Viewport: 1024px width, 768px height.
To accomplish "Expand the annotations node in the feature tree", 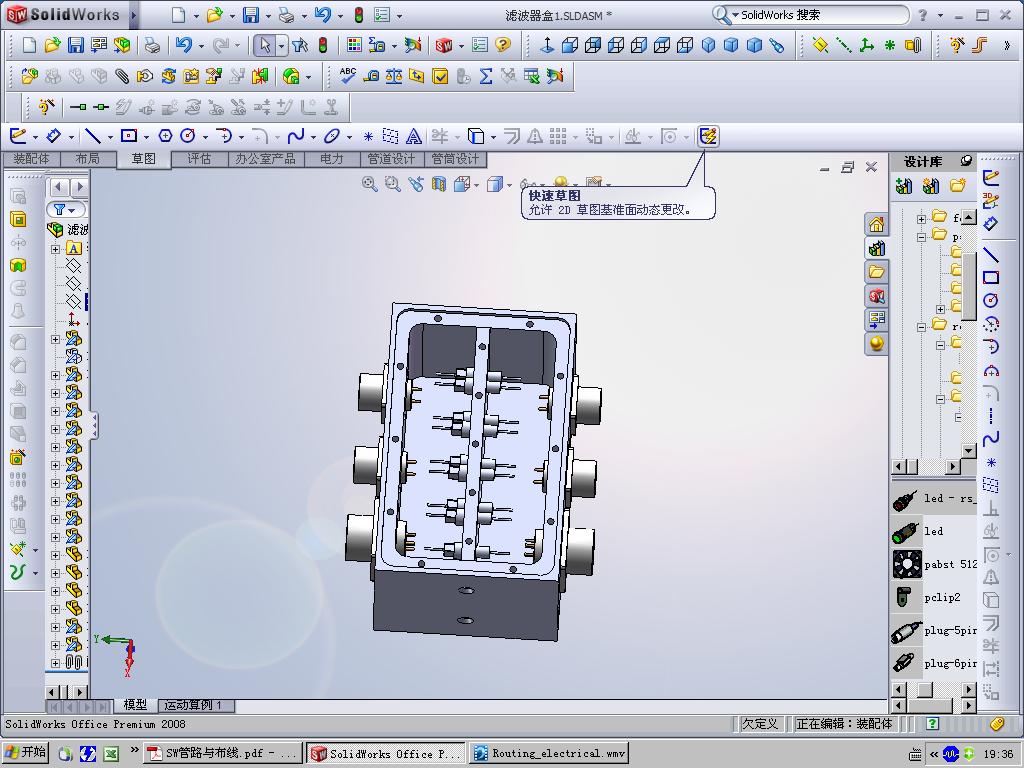I will [x=56, y=249].
